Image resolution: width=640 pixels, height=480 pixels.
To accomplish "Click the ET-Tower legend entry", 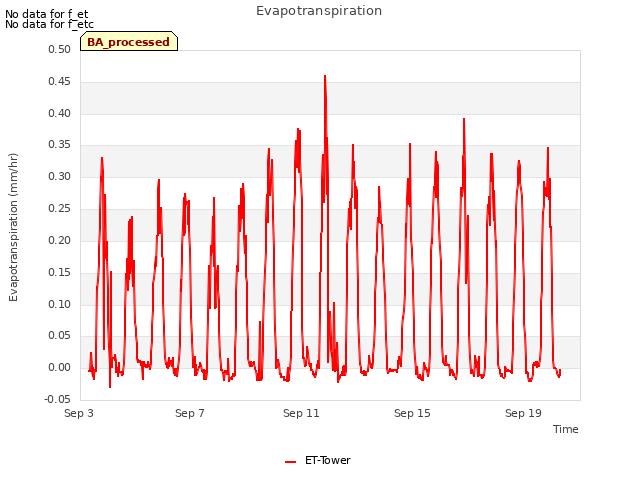I will (318, 460).
